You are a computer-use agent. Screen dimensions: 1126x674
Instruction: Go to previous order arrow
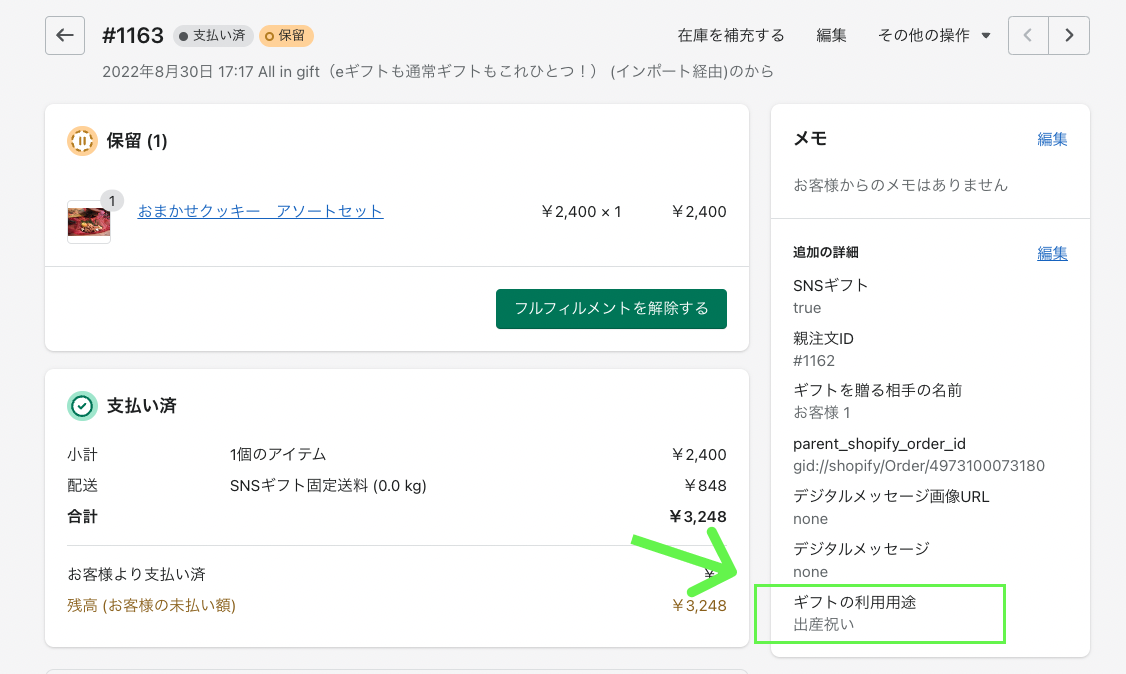click(1029, 36)
